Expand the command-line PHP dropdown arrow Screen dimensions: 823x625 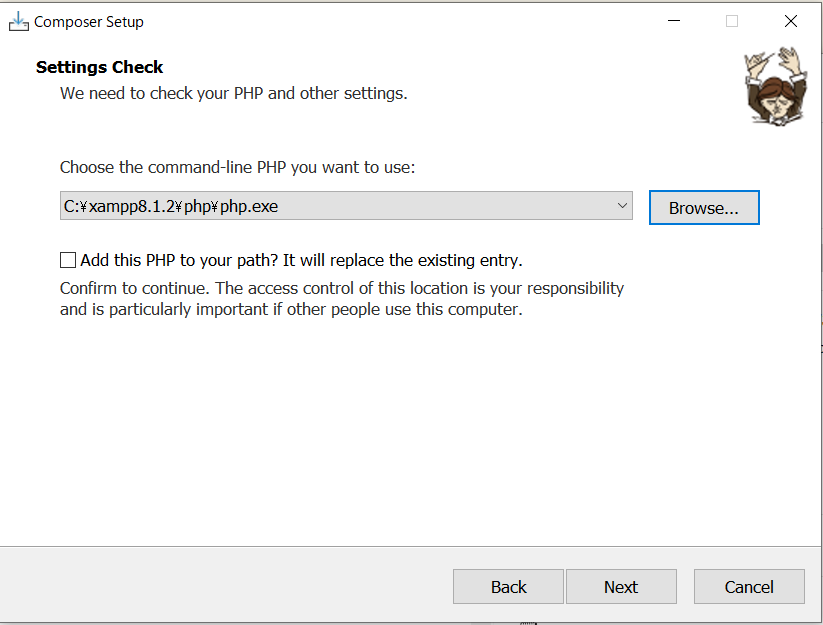(x=622, y=206)
